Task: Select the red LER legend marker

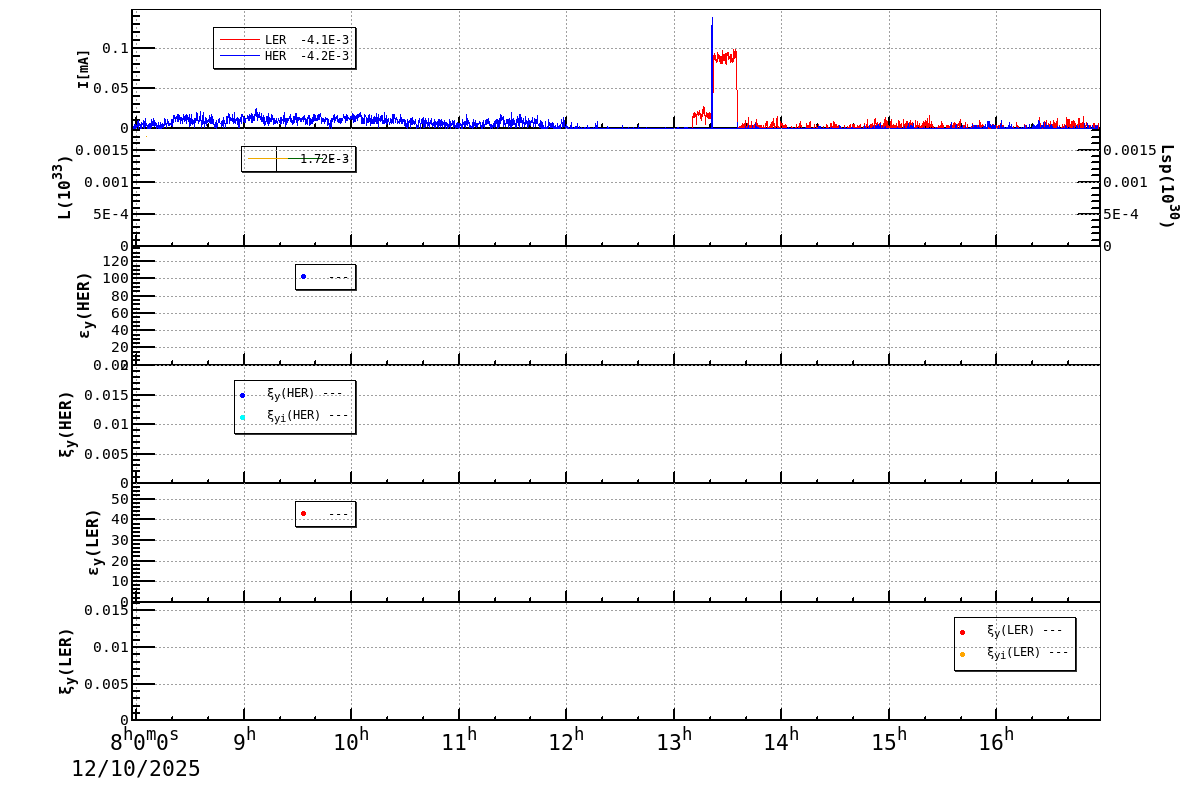Action: click(x=240, y=40)
